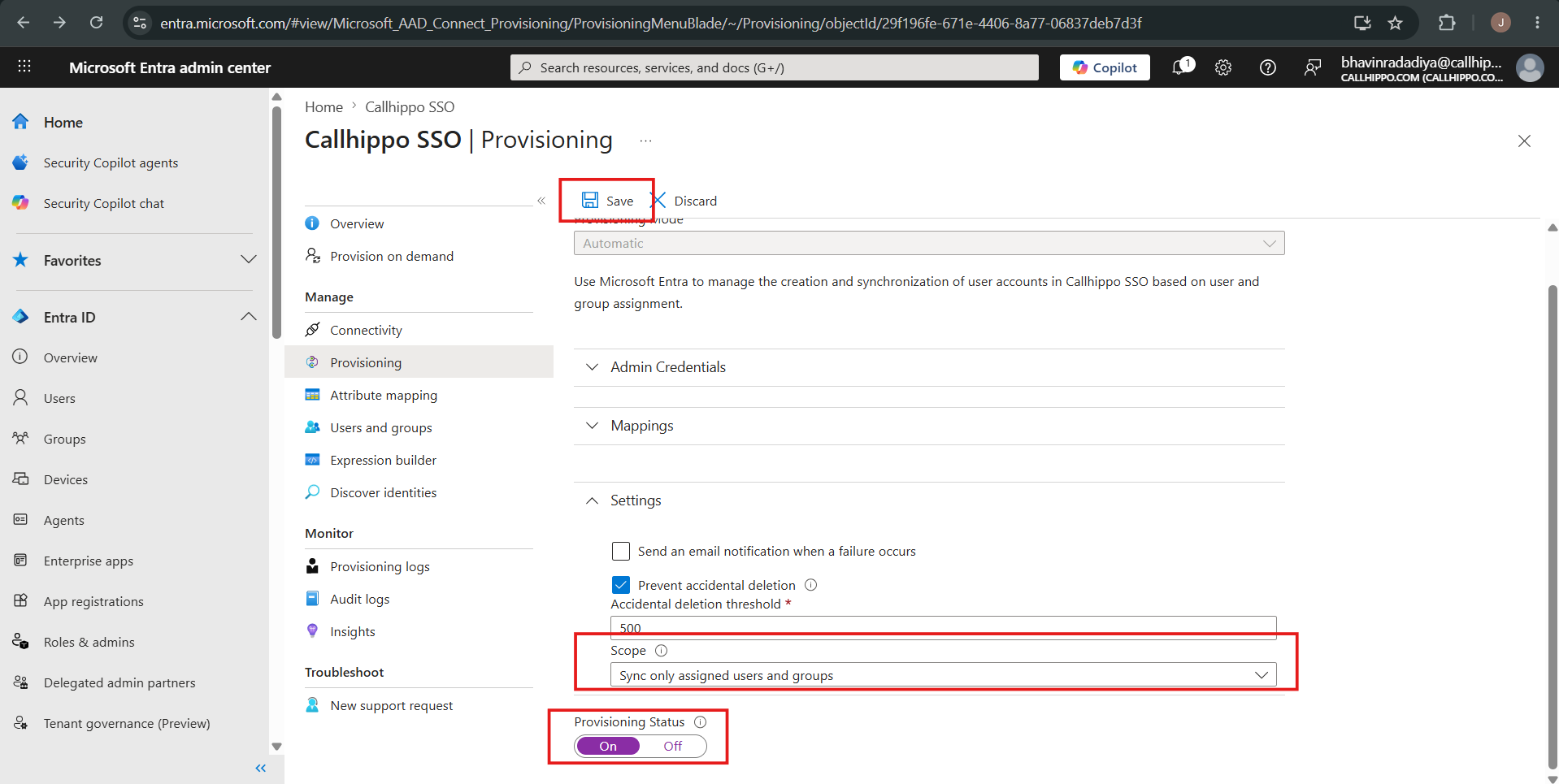The image size is (1559, 784).
Task: Collapse the left navigation sidebar
Action: [261, 768]
